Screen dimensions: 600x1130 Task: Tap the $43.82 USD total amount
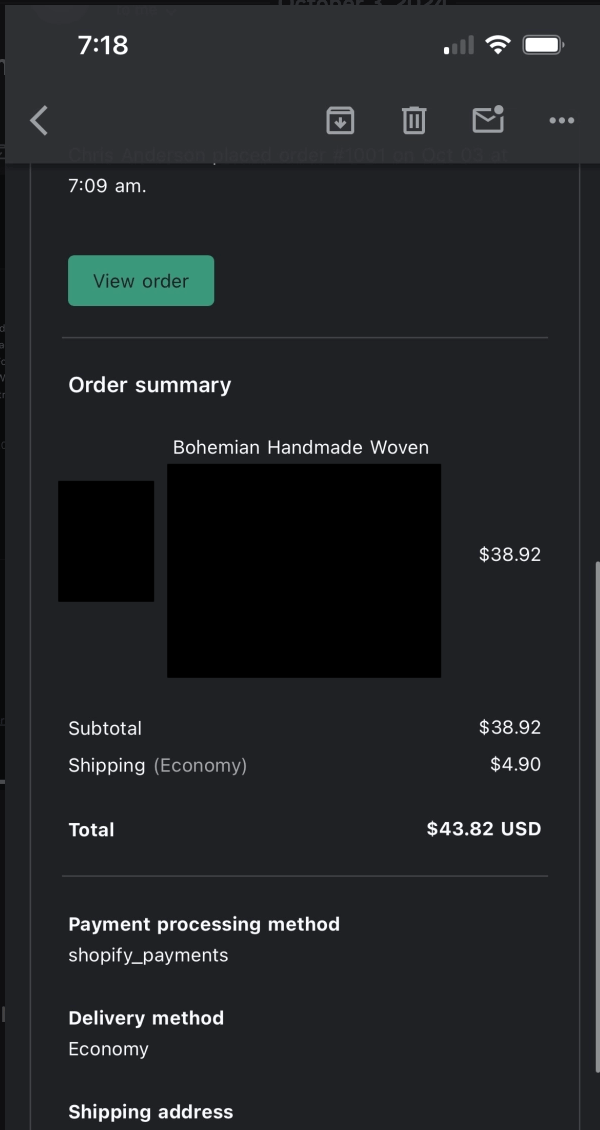point(483,829)
